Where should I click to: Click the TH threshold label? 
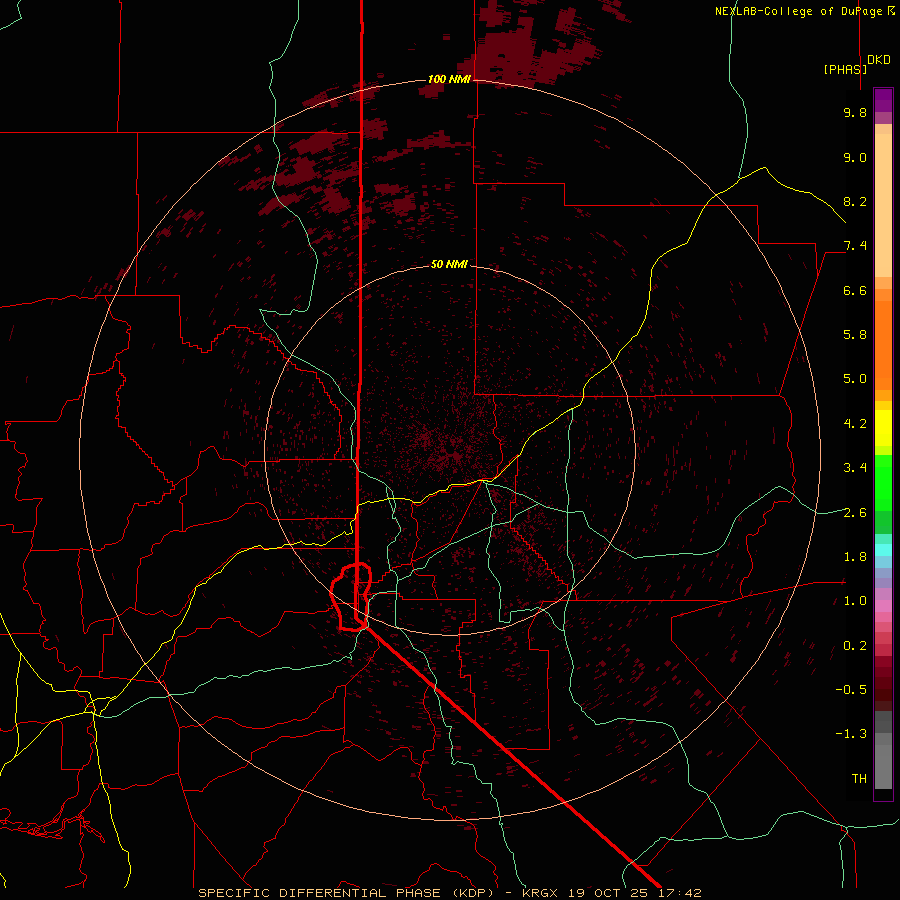(x=859, y=779)
